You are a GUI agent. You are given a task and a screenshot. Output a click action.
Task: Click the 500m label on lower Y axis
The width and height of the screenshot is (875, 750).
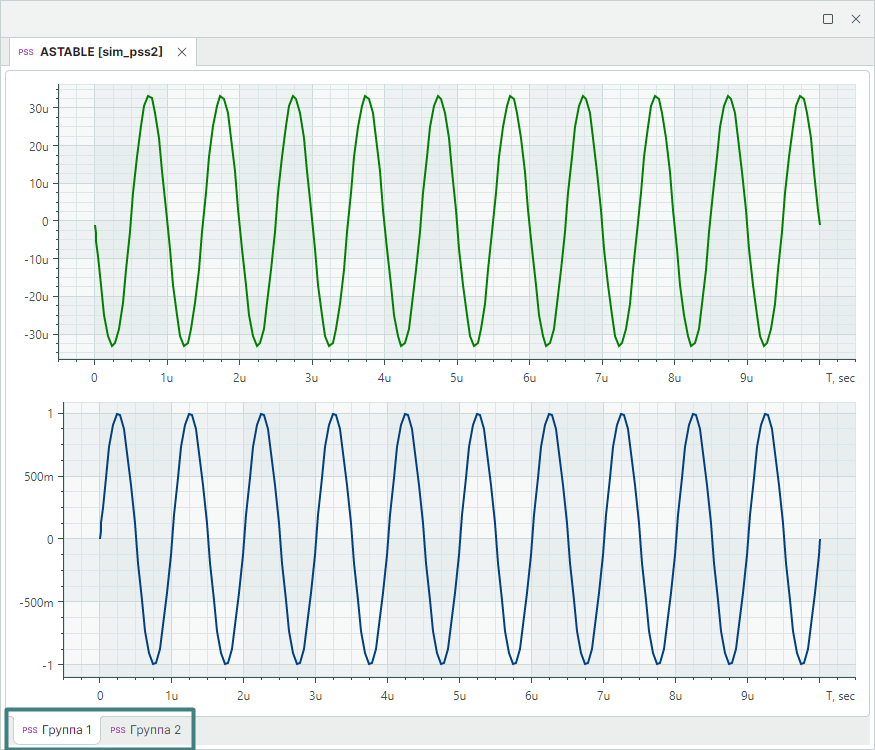pyautogui.click(x=37, y=477)
